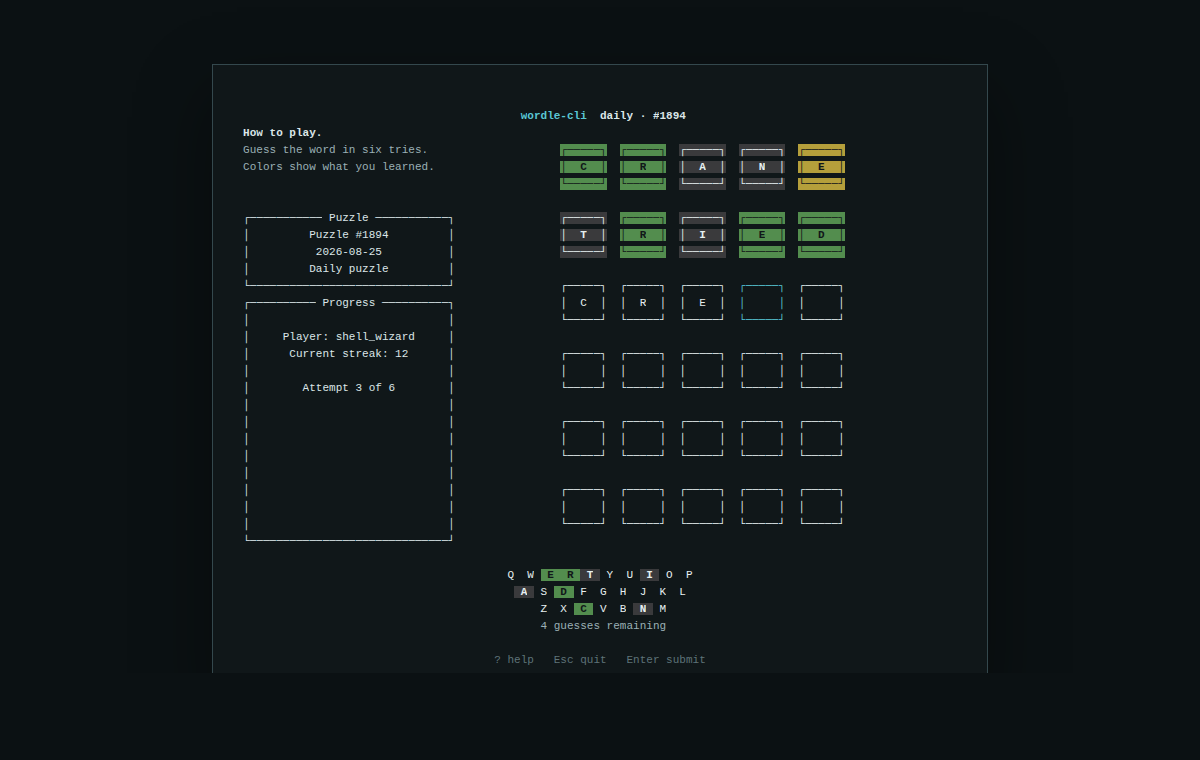Click the '4 guesses remaining' status
The image size is (1200, 760).
(603, 626)
